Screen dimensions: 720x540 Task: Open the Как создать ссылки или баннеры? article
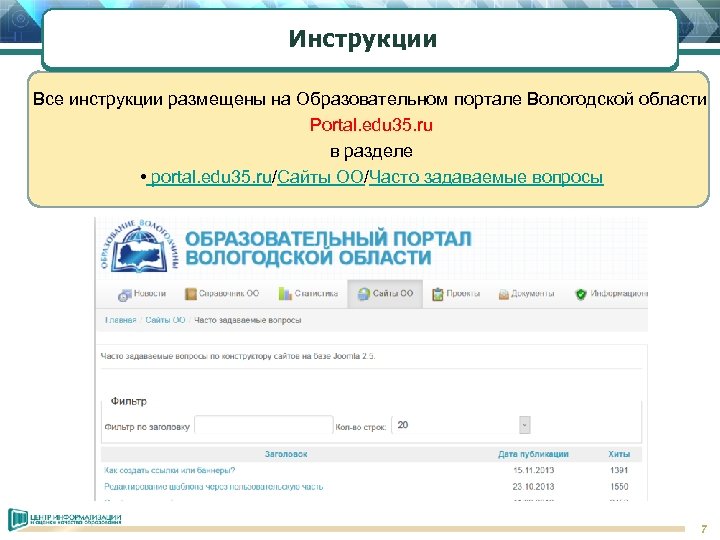coord(169,470)
